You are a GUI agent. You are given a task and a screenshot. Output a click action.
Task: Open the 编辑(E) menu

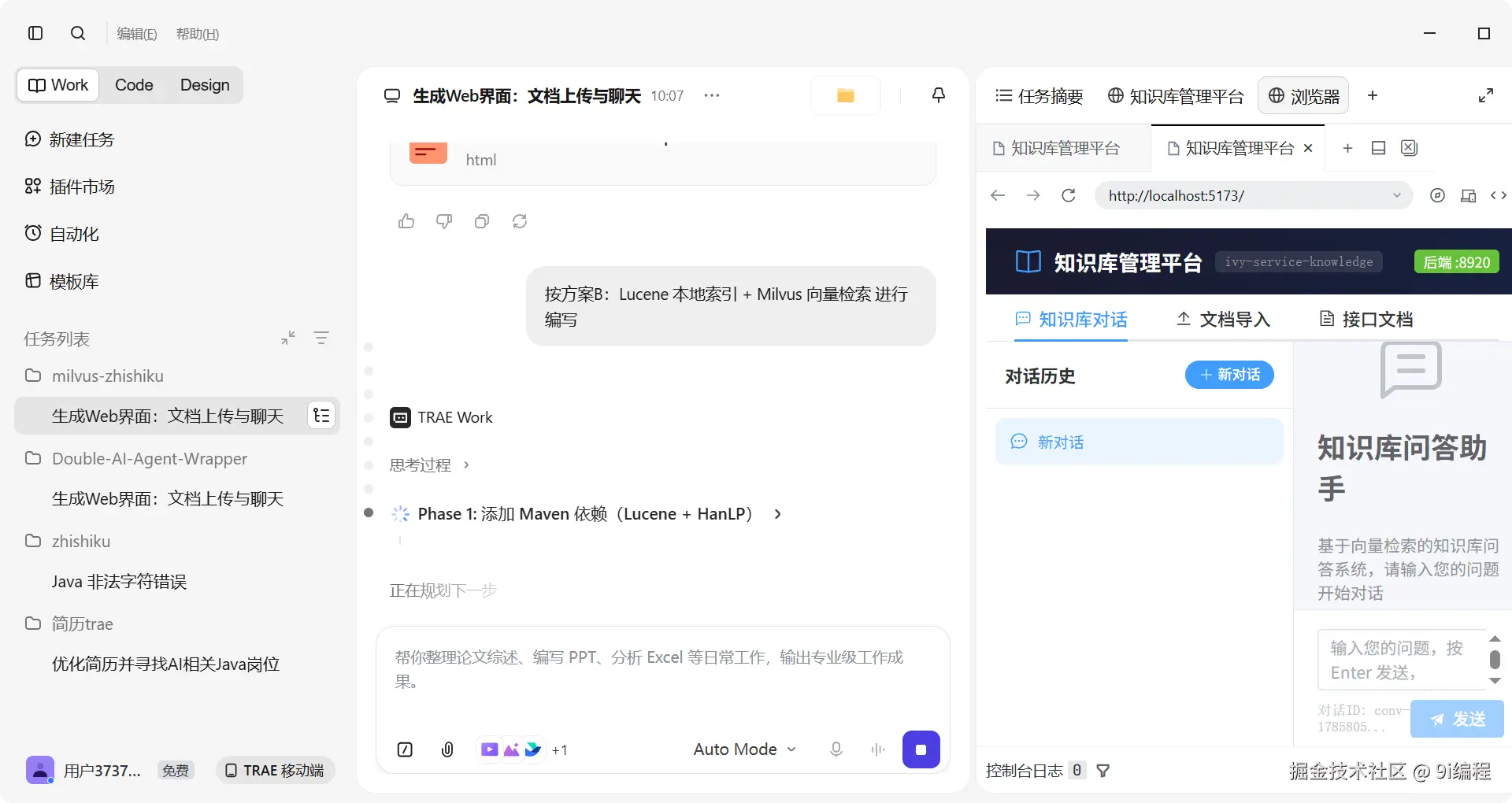point(136,34)
